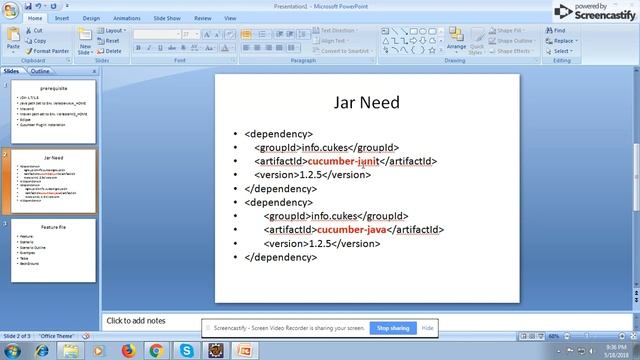Open Text Direction options
640x360 pixels.
tap(335, 31)
